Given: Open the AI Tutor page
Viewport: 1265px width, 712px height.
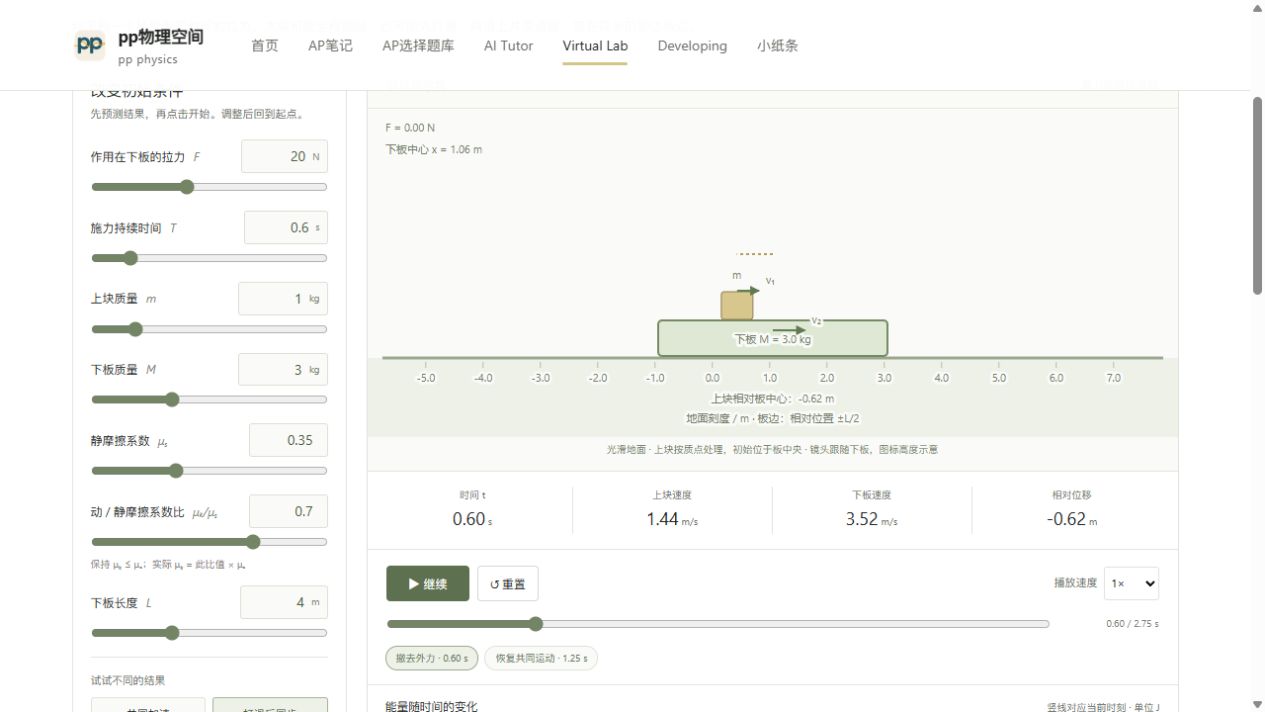Looking at the screenshot, I should click(508, 46).
